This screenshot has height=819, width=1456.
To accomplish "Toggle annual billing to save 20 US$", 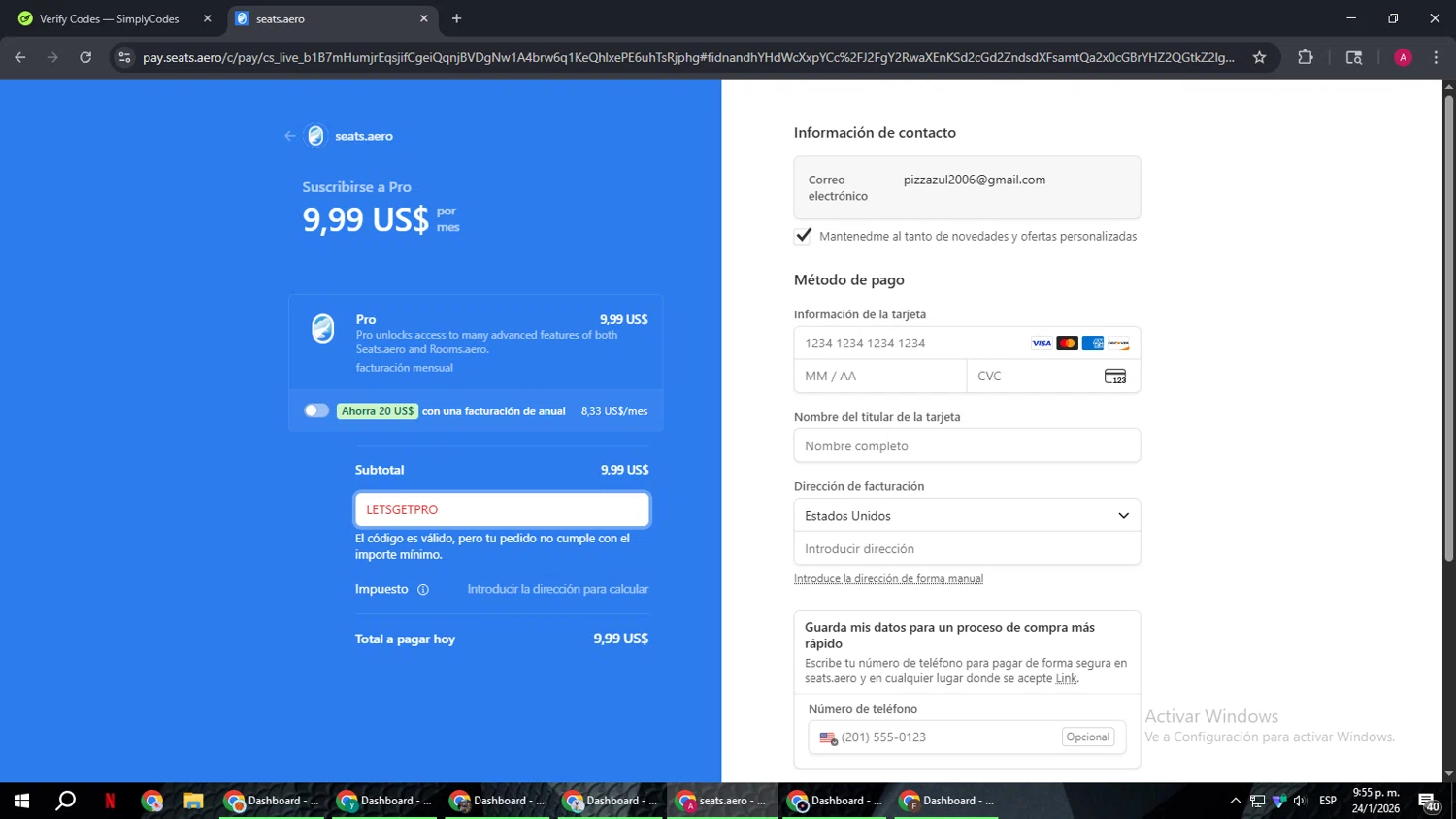I will point(316,410).
